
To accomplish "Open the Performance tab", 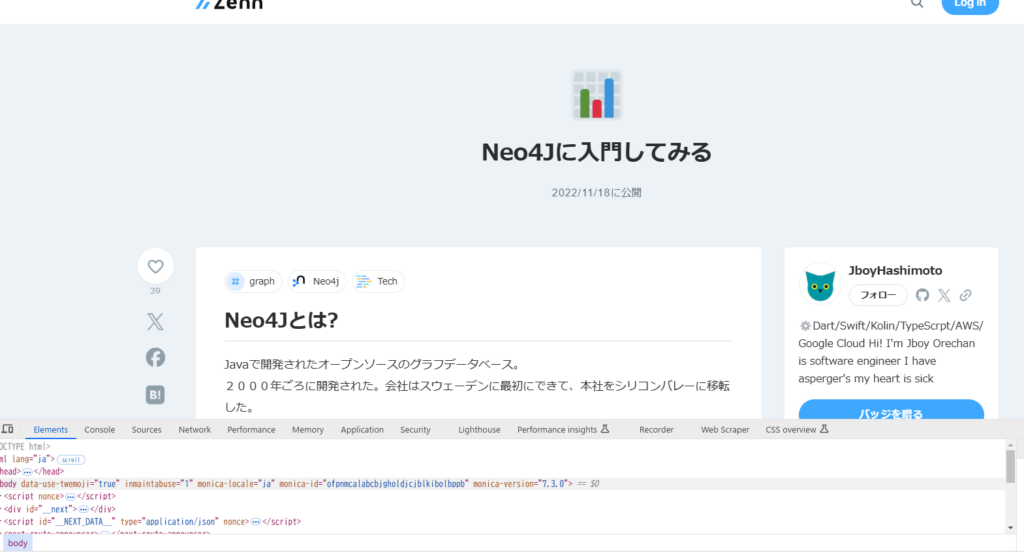I will [251, 430].
